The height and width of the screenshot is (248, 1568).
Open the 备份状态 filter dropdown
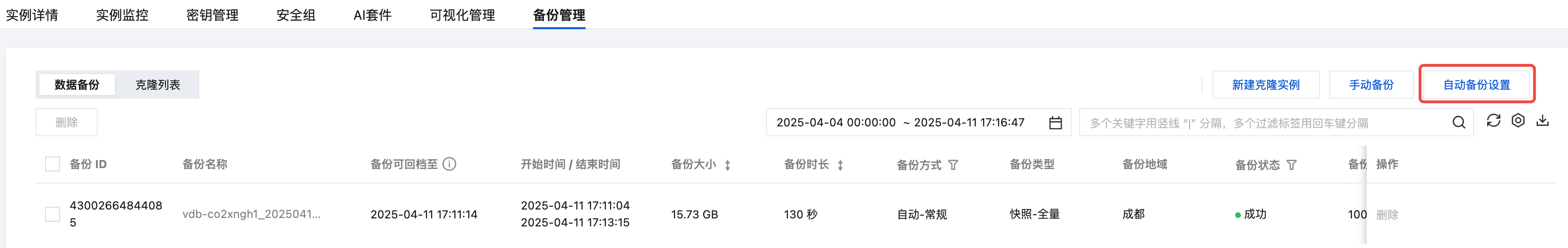coord(1292,165)
